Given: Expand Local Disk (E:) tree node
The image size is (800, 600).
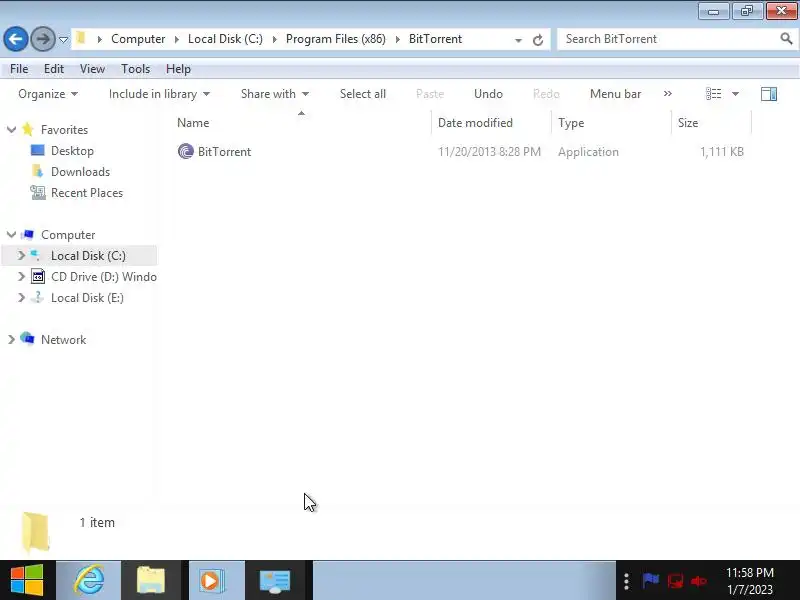Looking at the screenshot, I should (21, 297).
